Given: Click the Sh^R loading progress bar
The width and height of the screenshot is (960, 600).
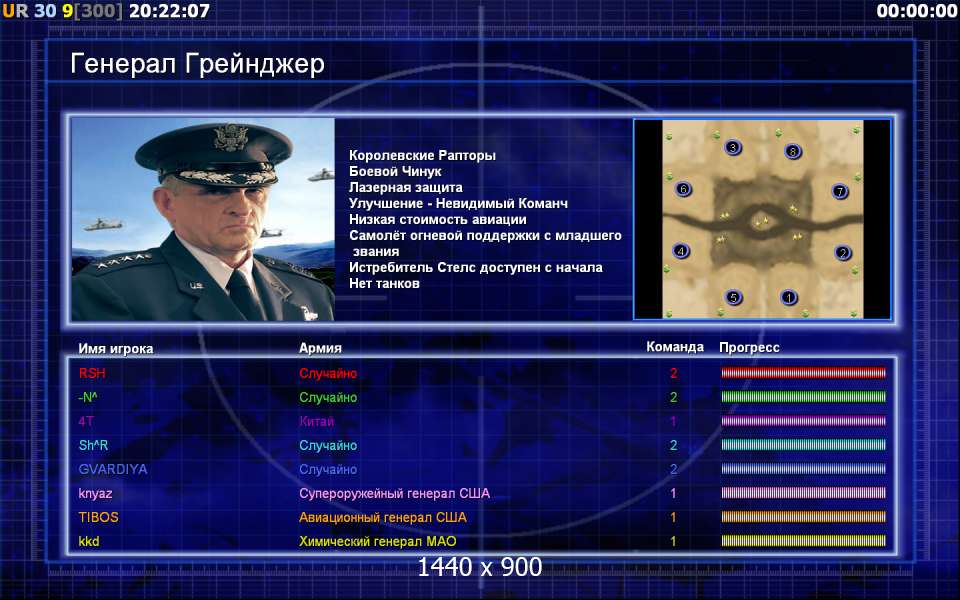Looking at the screenshot, I should [x=803, y=445].
